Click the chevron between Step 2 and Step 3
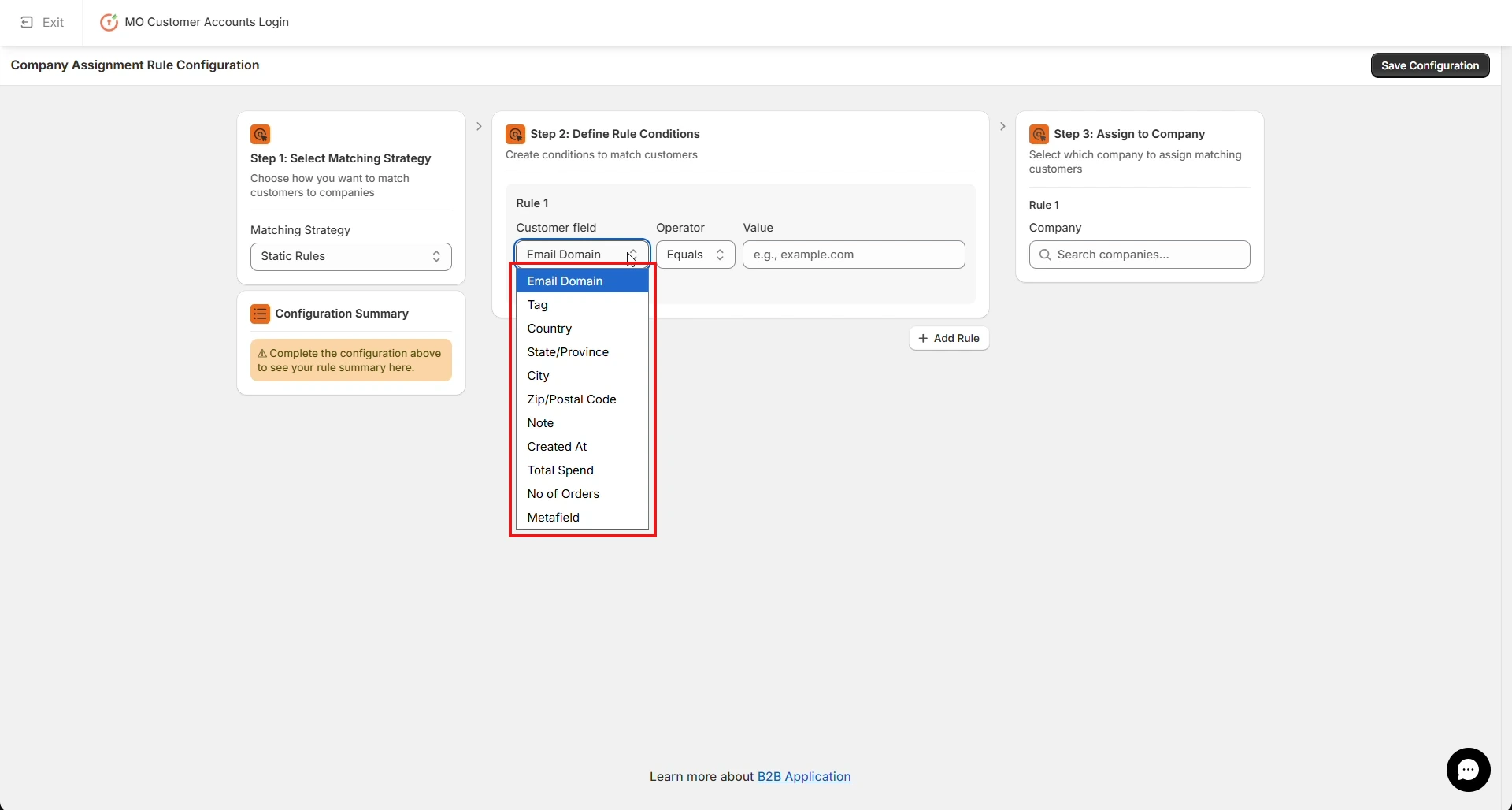Image resolution: width=1512 pixels, height=810 pixels. point(1002,126)
